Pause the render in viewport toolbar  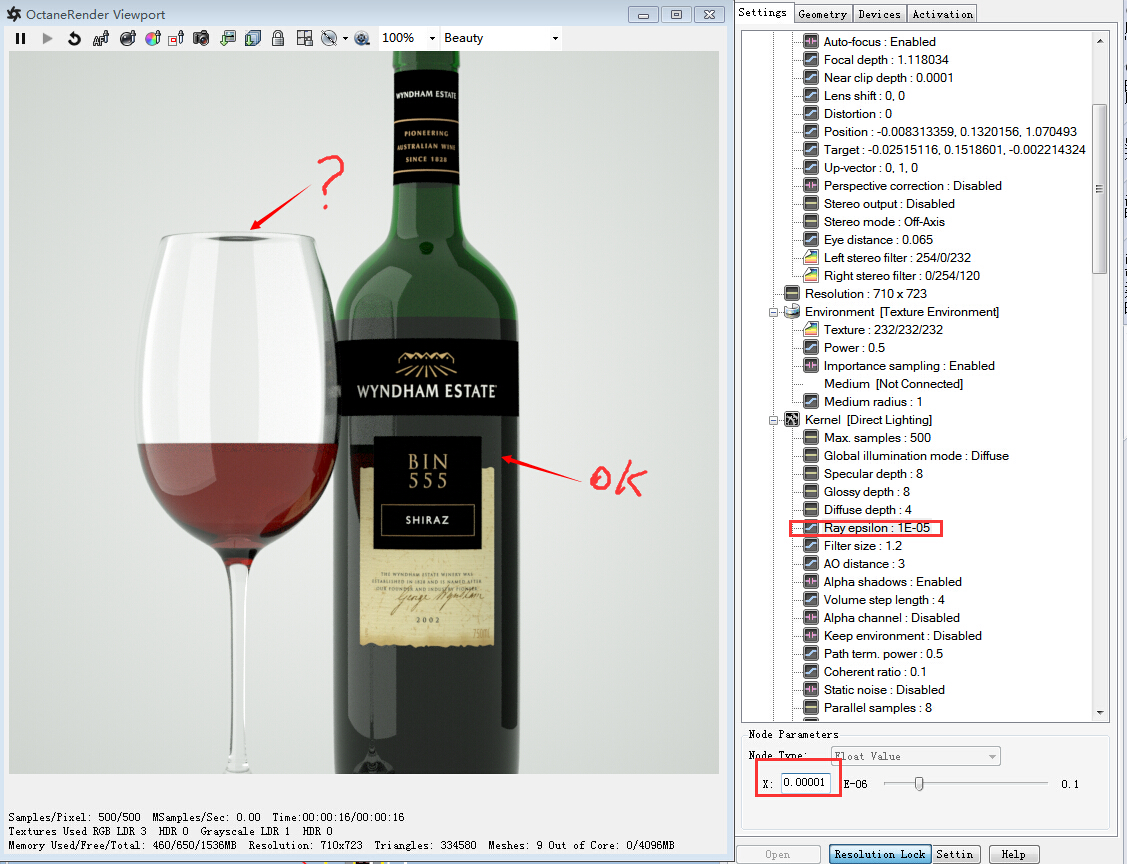pyautogui.click(x=21, y=39)
